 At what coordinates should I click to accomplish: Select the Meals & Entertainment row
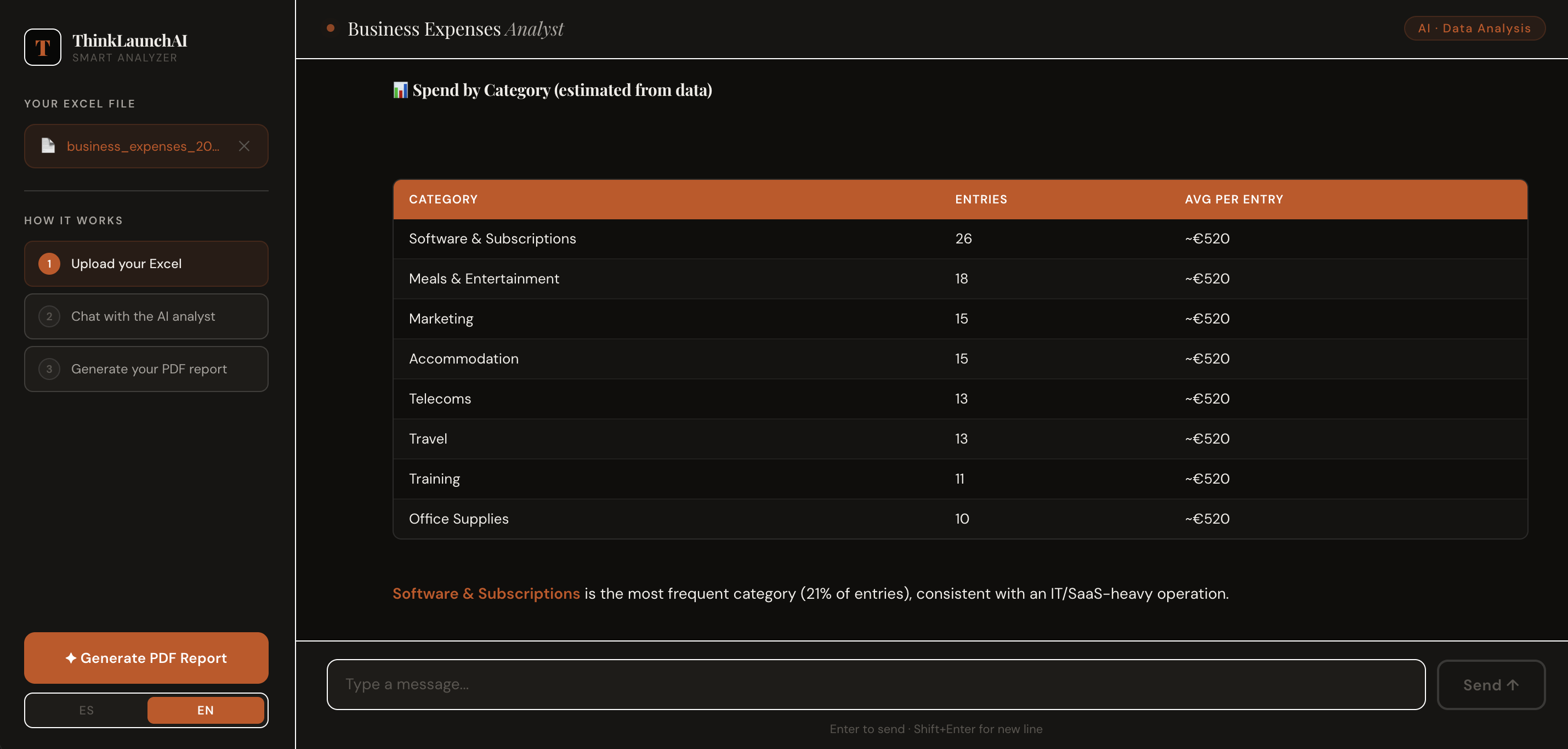coord(960,279)
